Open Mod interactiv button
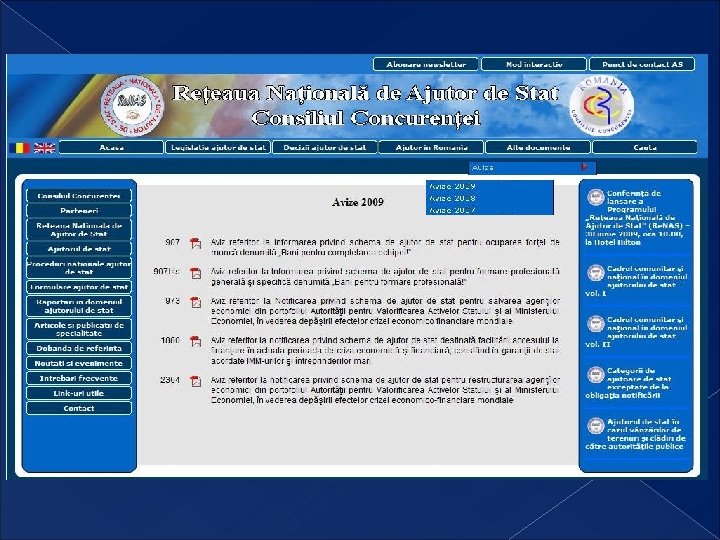Screen dimensions: 720x540 534,64
